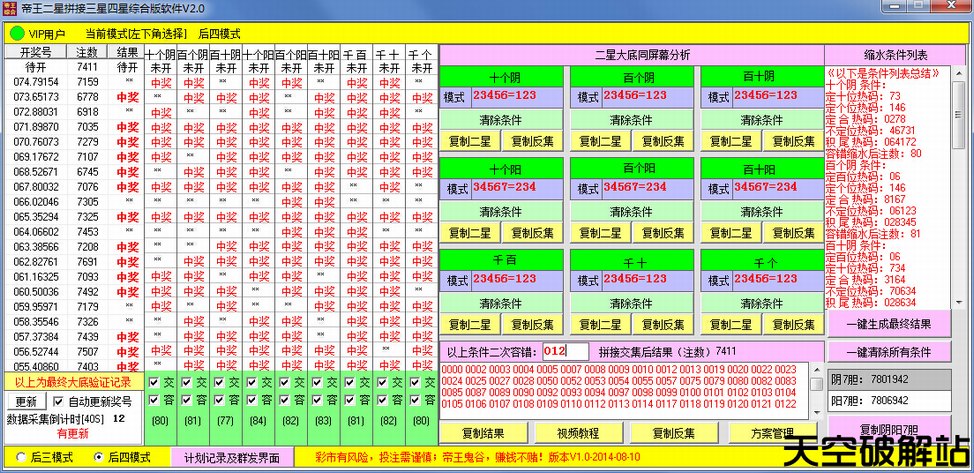
Task: Click the app icon in the title bar
Action: point(11,9)
